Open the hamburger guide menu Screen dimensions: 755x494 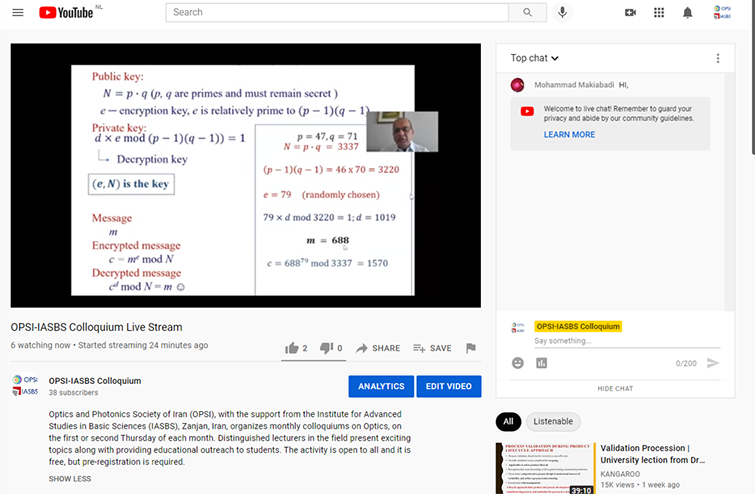[18, 12]
